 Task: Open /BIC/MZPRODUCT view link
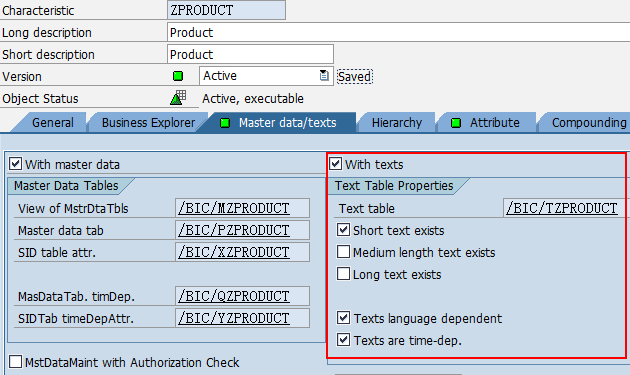[x=234, y=208]
